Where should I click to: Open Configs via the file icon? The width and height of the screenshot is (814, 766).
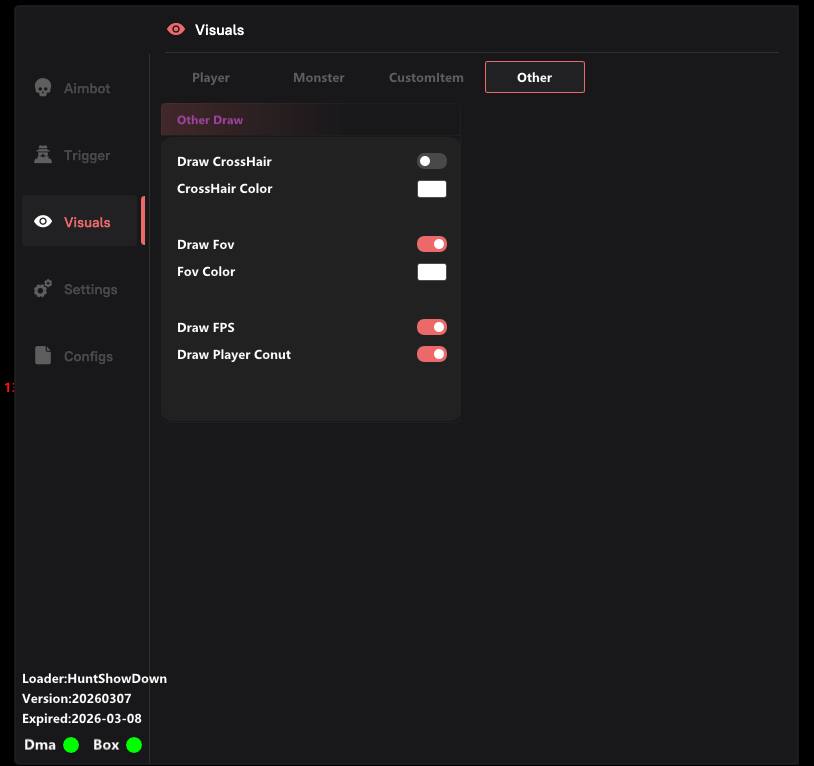click(43, 356)
